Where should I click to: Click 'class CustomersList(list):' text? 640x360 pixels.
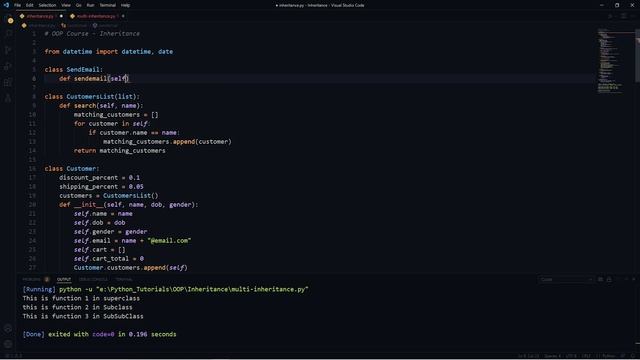(x=92, y=97)
